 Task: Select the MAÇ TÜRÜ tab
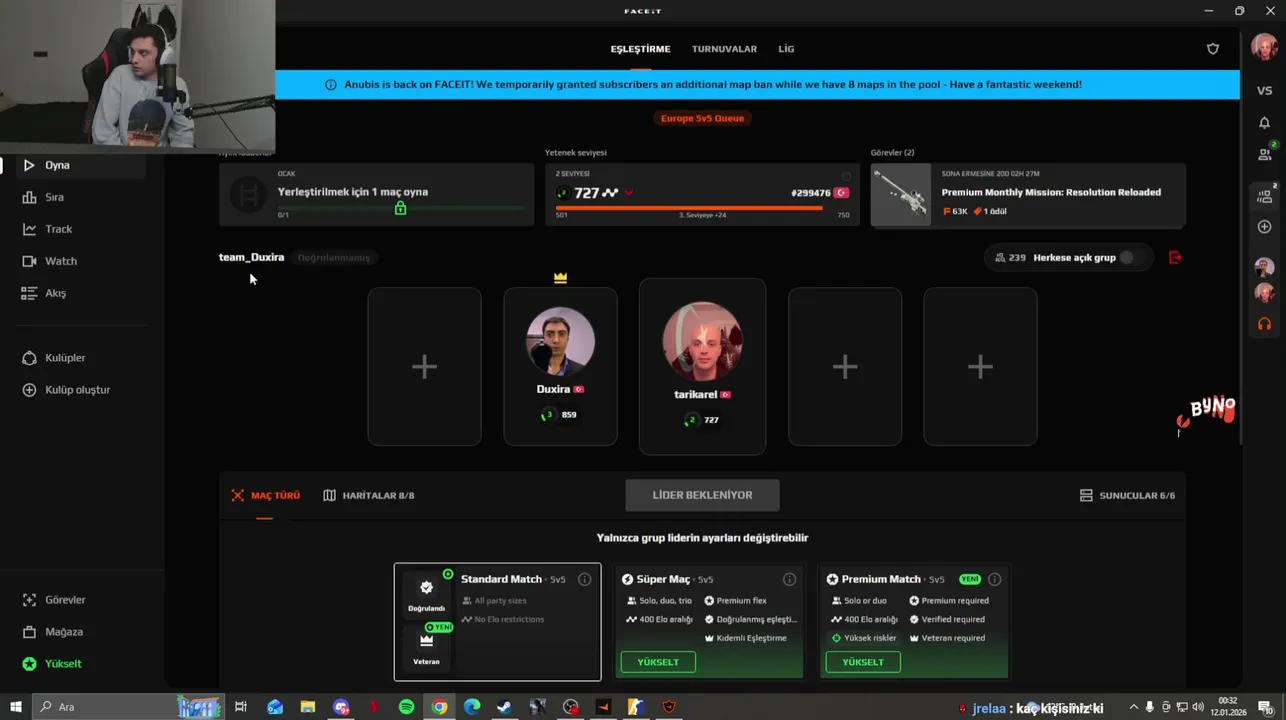(265, 495)
